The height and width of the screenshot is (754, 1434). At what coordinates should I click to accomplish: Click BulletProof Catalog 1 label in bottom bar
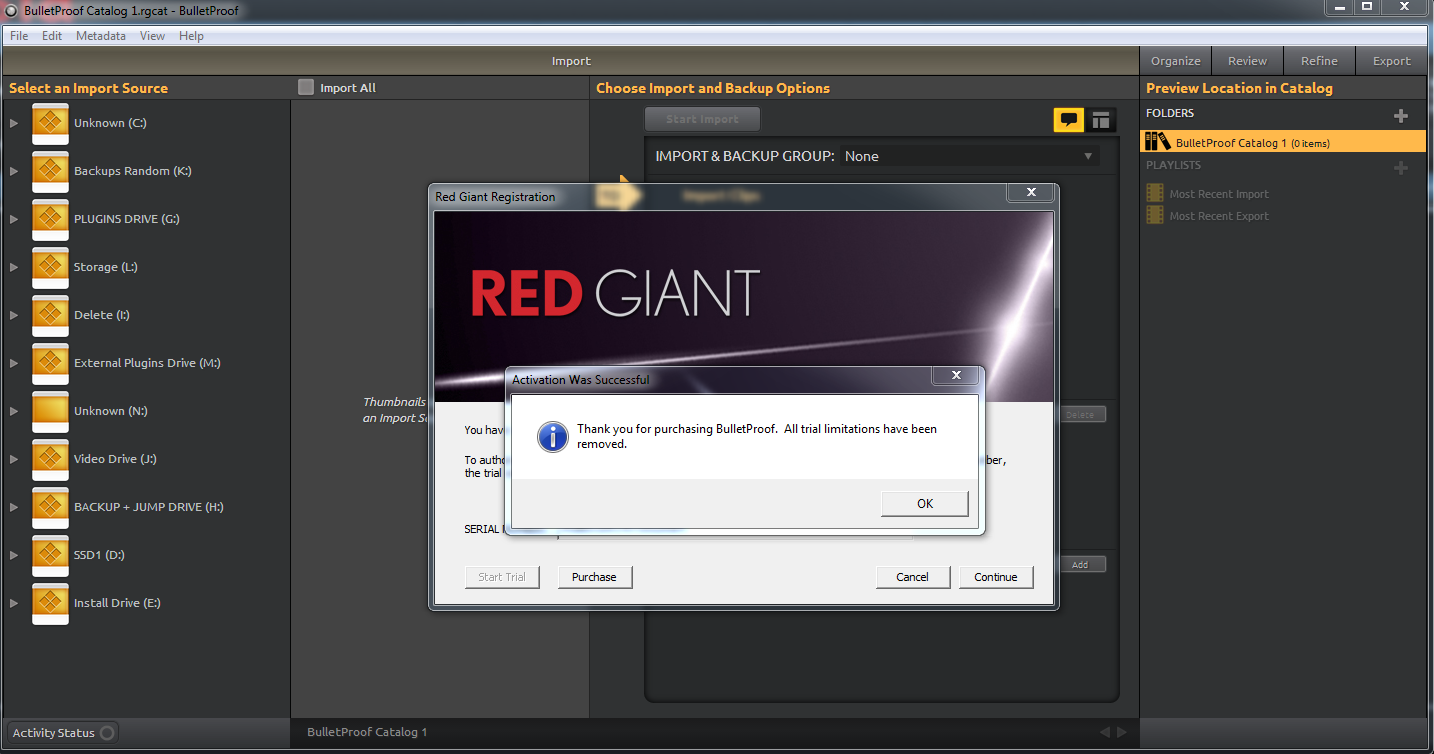tap(367, 732)
